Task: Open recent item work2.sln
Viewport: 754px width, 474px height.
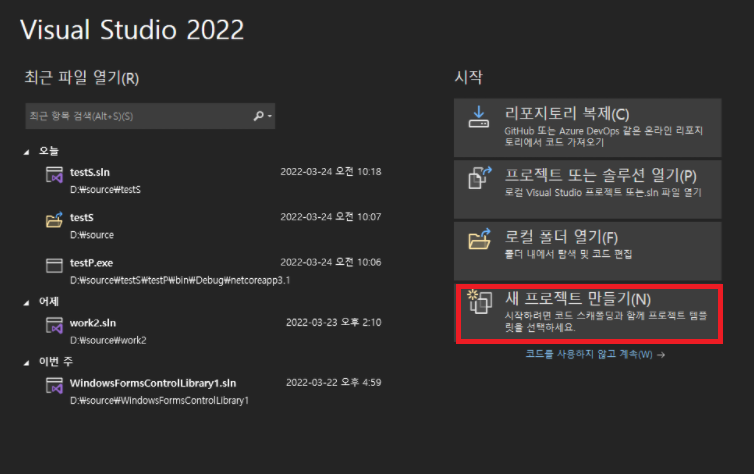Action: [93, 323]
